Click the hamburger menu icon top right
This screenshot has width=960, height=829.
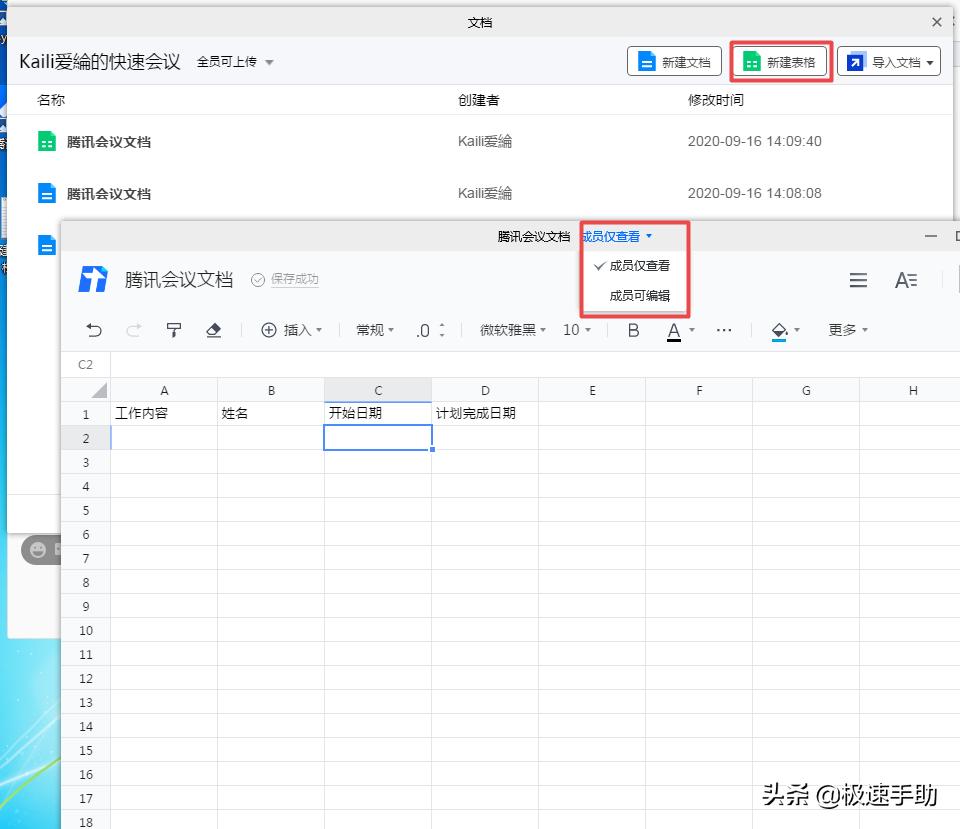click(858, 280)
